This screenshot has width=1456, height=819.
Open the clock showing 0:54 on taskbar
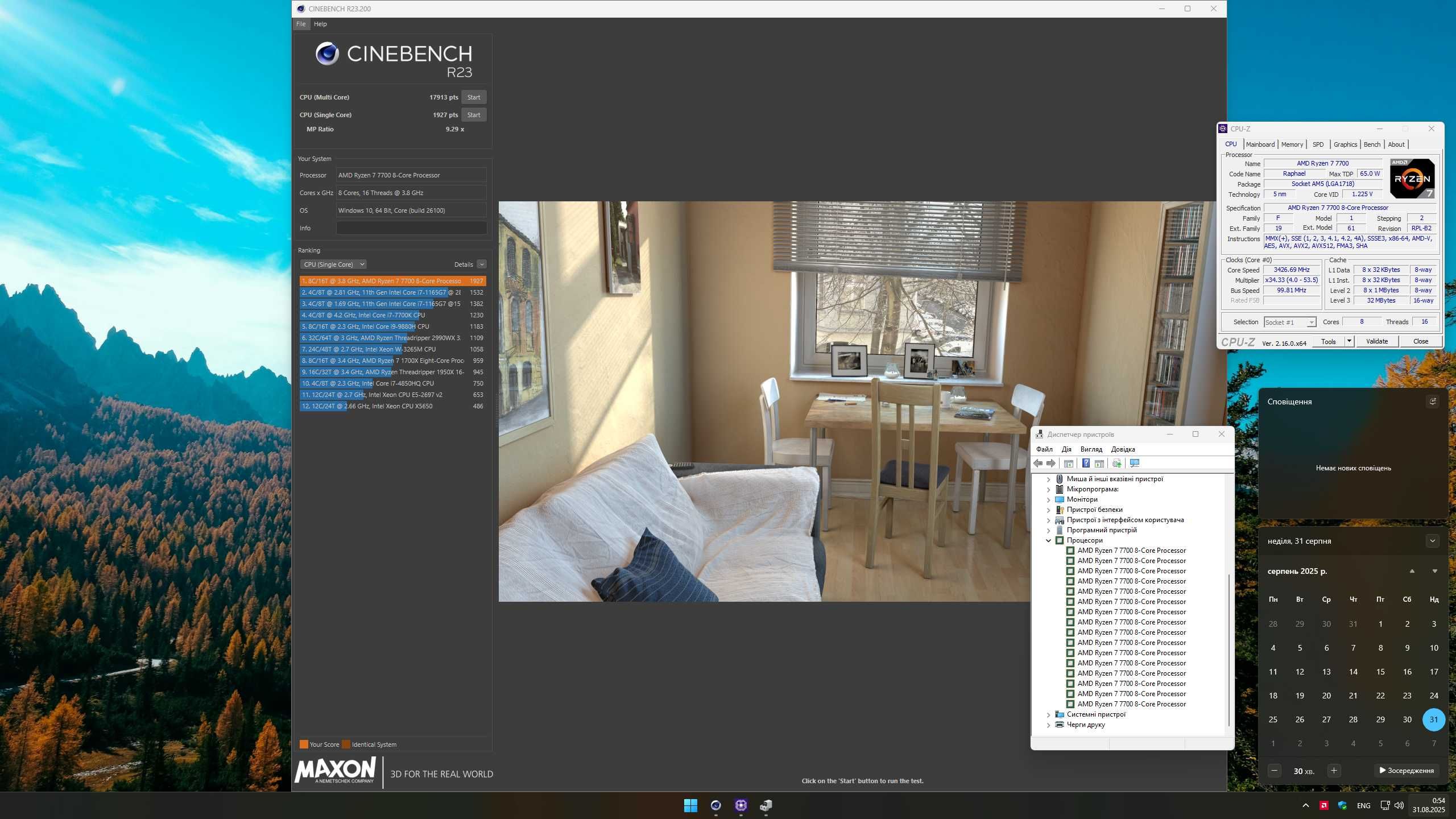1429,805
